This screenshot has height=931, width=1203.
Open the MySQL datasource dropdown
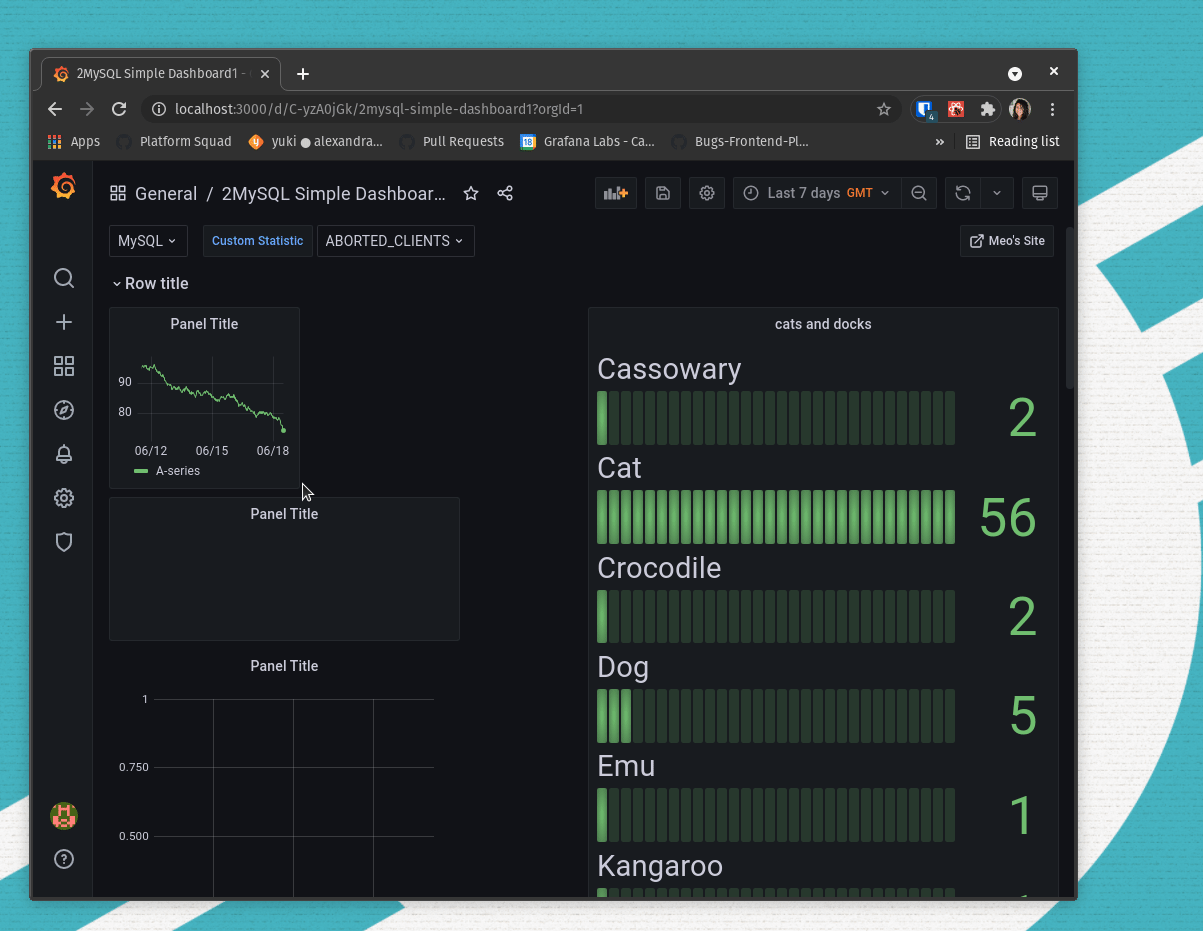pos(148,241)
